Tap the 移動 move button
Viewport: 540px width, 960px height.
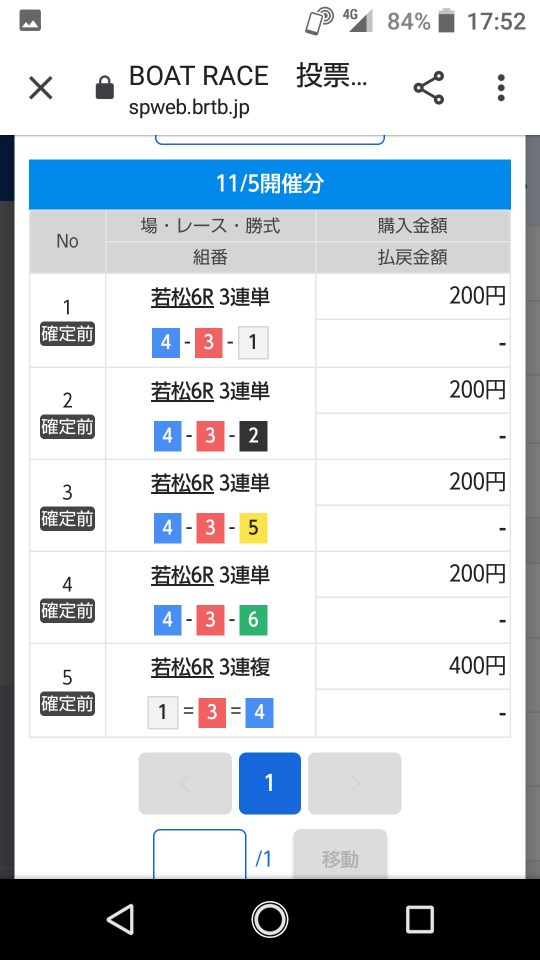[x=340, y=858]
